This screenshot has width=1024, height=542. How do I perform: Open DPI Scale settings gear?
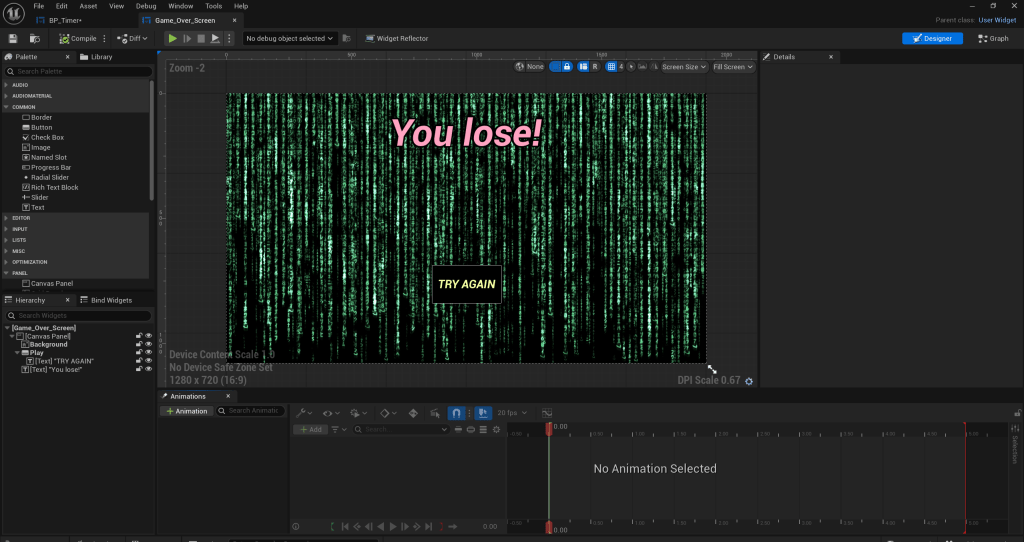(749, 381)
